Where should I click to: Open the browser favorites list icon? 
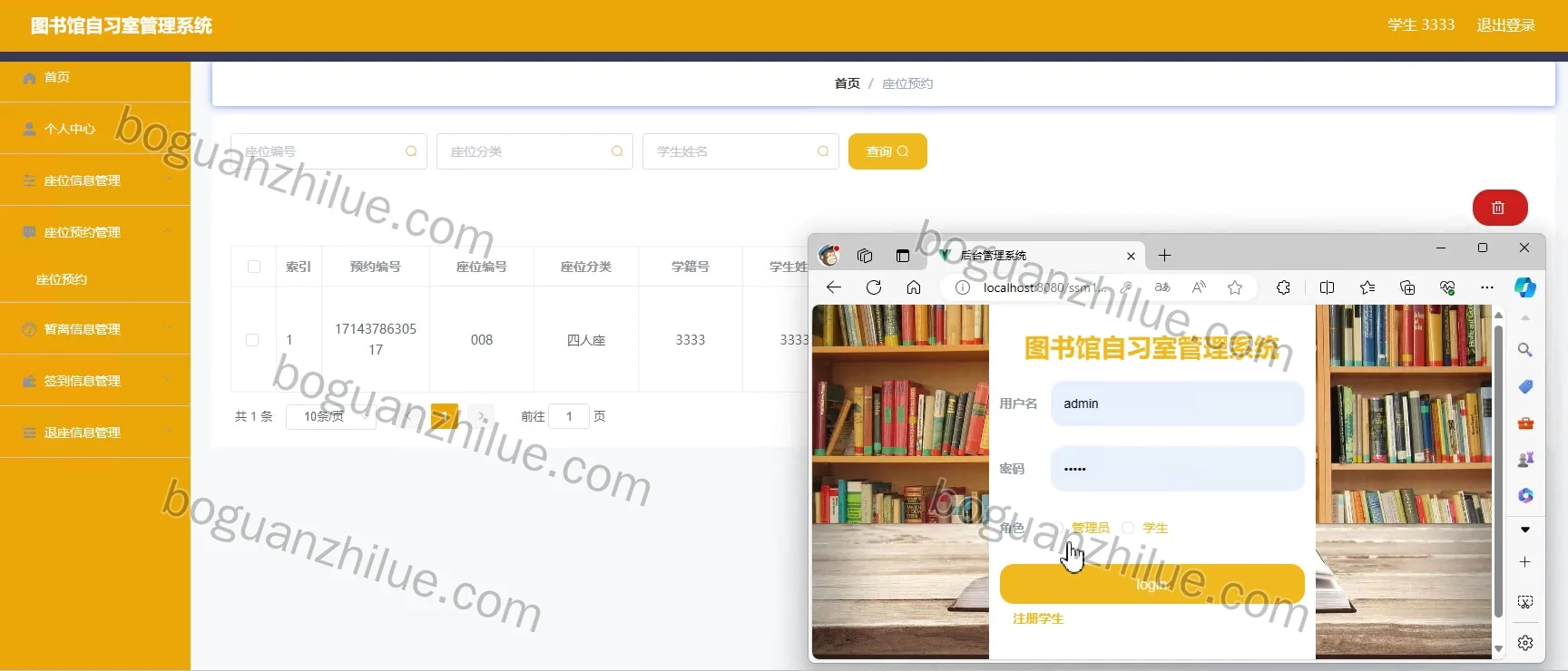(1367, 287)
